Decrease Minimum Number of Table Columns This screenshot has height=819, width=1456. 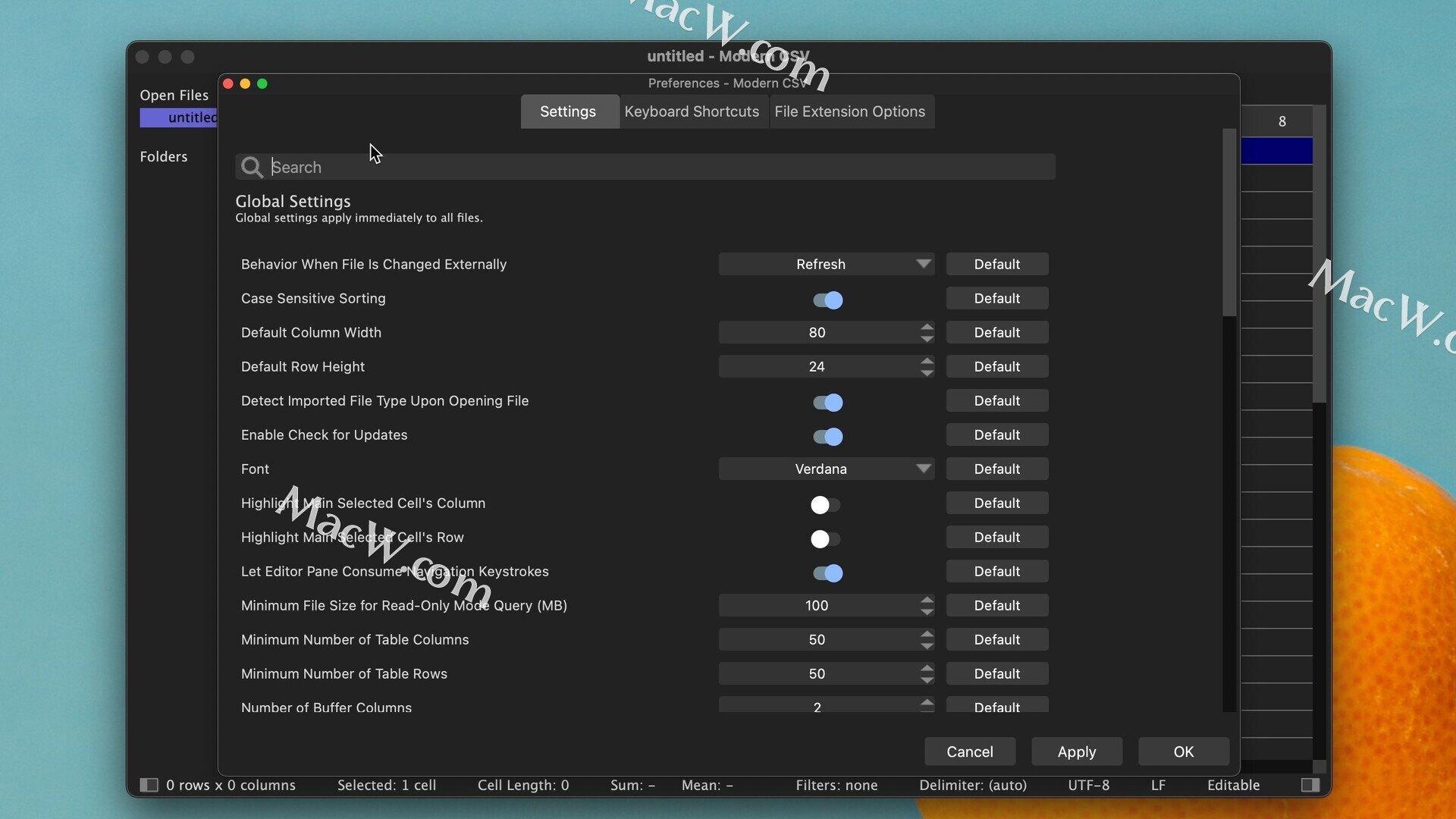[927, 645]
